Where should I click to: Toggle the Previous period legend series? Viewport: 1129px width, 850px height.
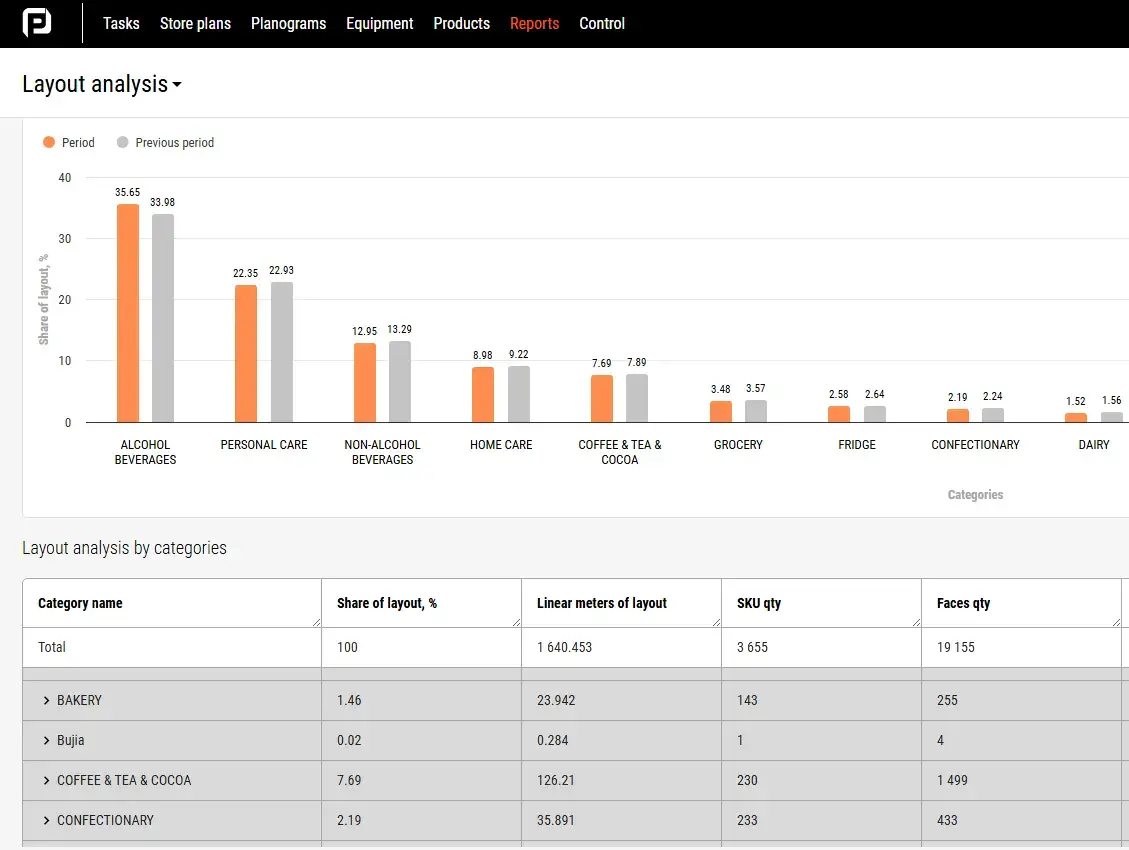[165, 143]
